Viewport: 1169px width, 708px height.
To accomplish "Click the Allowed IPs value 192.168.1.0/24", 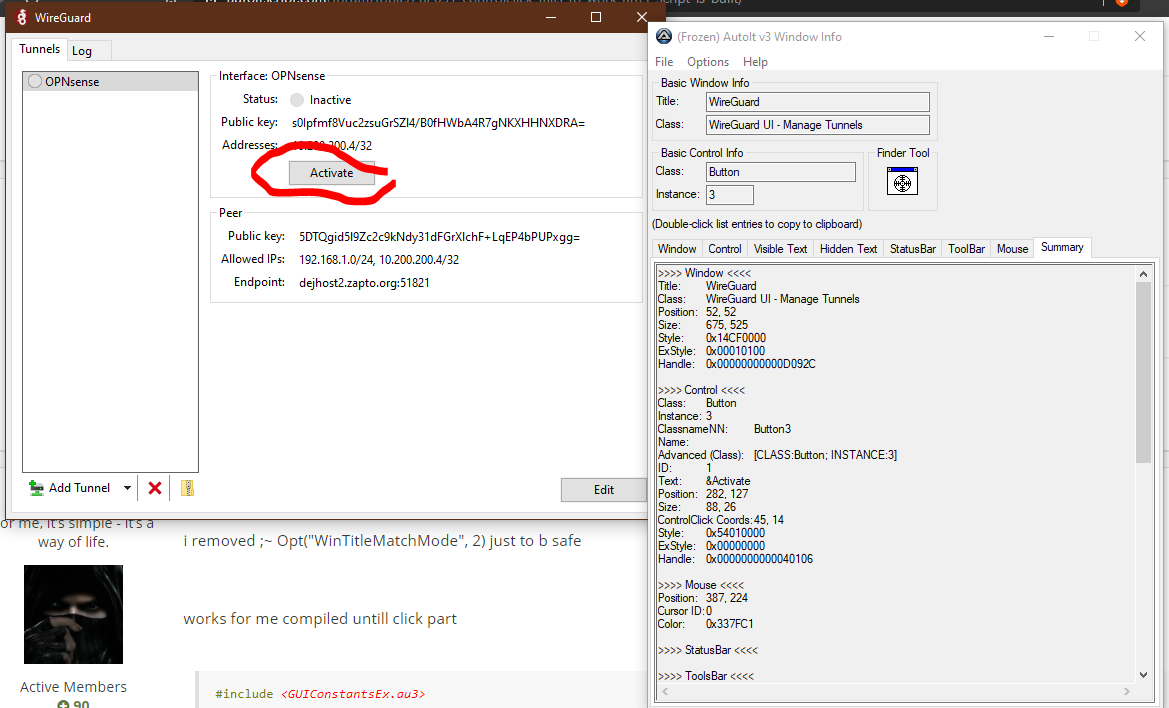I will (x=336, y=260).
